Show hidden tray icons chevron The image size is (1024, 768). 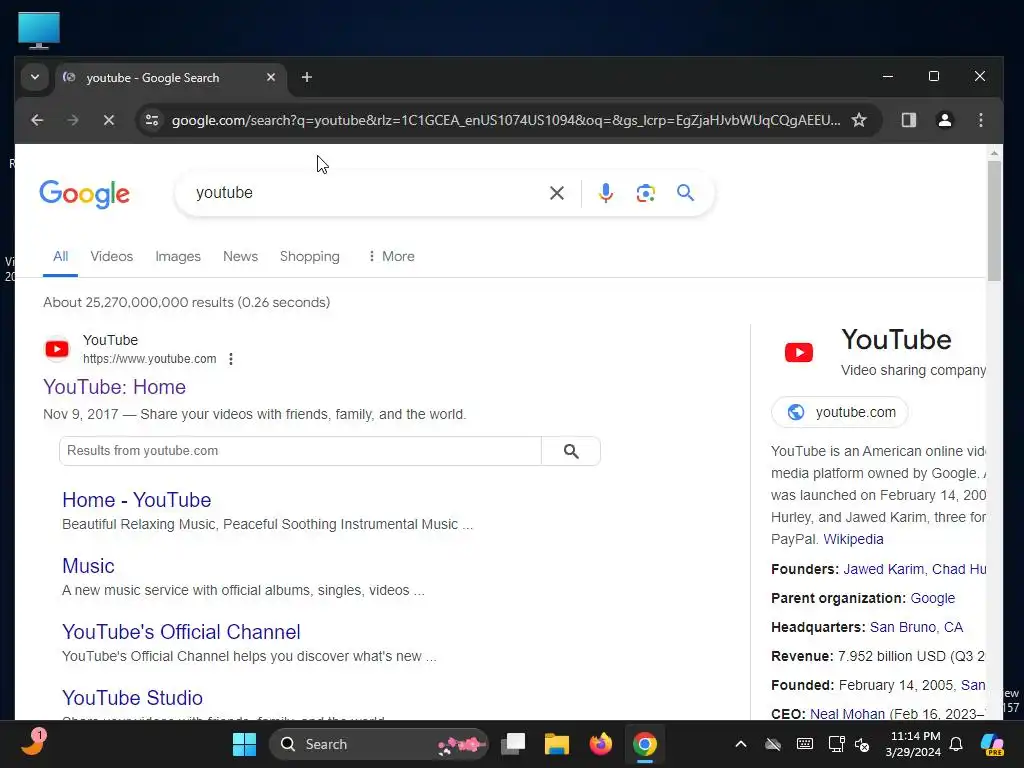(x=741, y=744)
